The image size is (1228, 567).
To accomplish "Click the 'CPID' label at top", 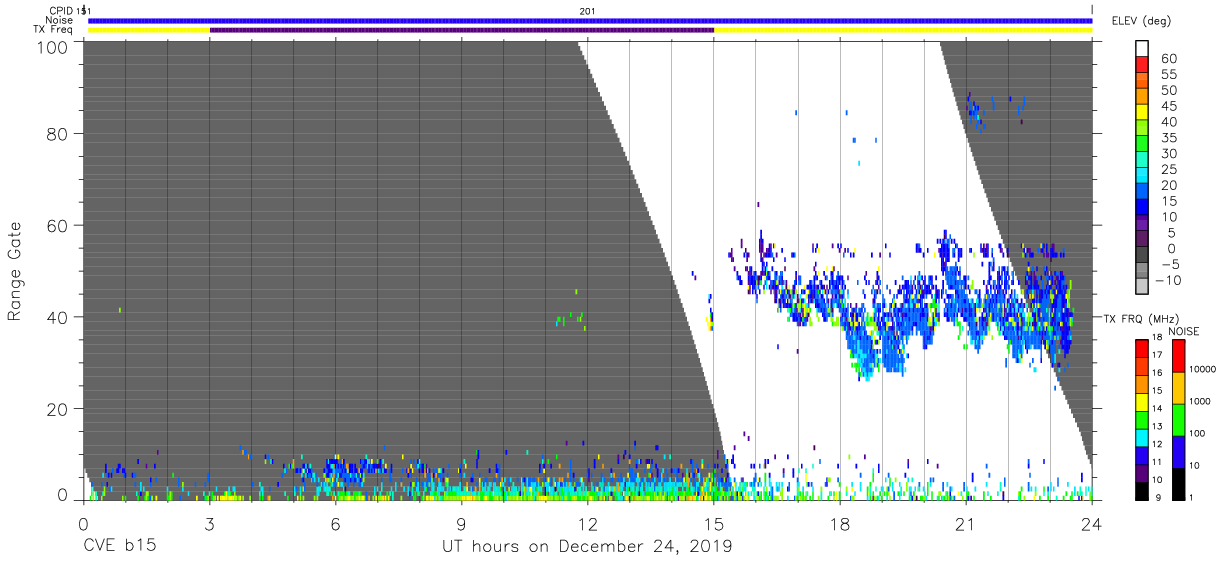I will (62, 10).
